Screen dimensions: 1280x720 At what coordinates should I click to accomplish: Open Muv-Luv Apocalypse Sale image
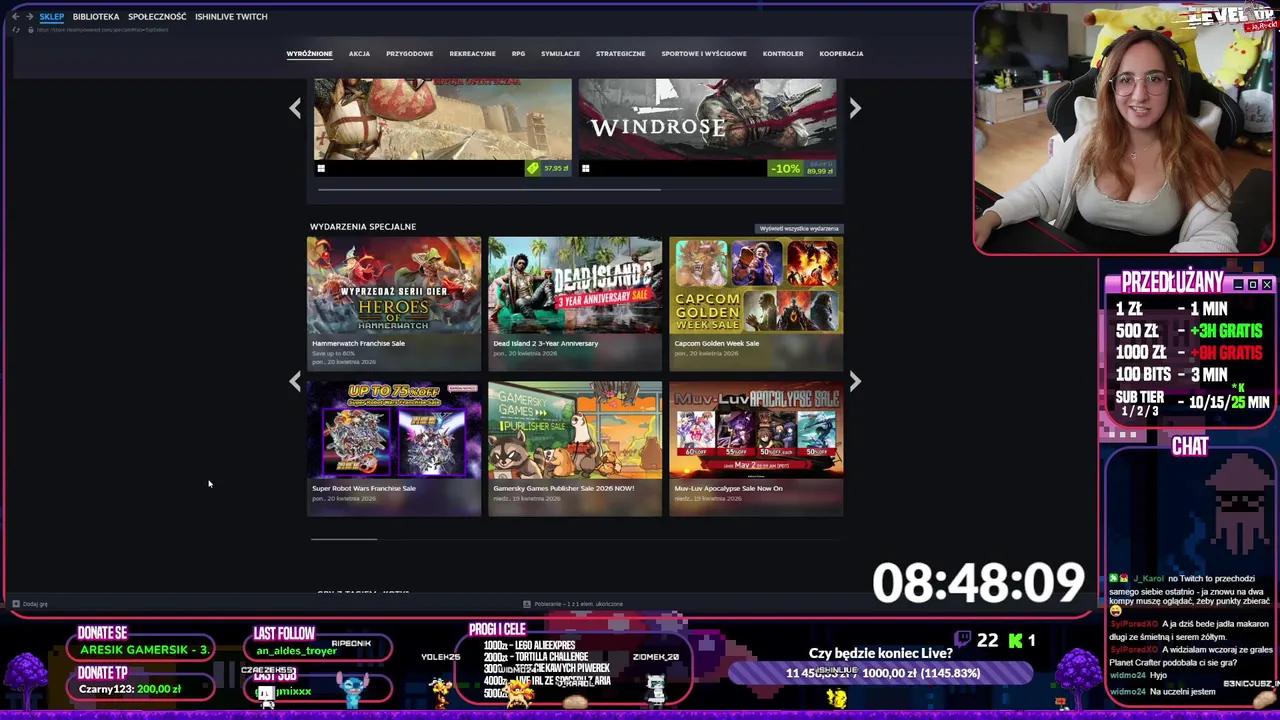[756, 430]
